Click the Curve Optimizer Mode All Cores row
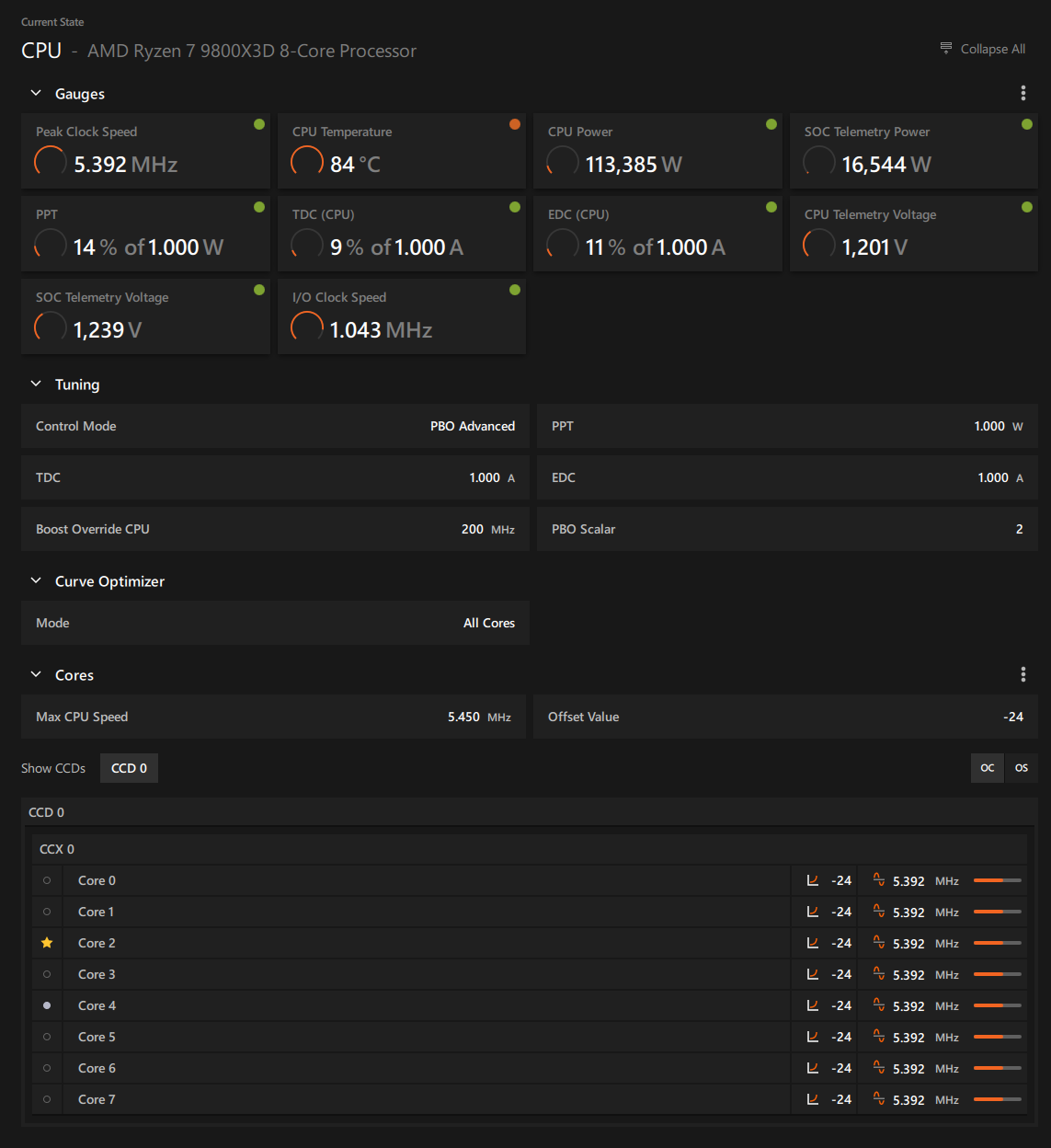This screenshot has width=1051, height=1148. coord(275,623)
